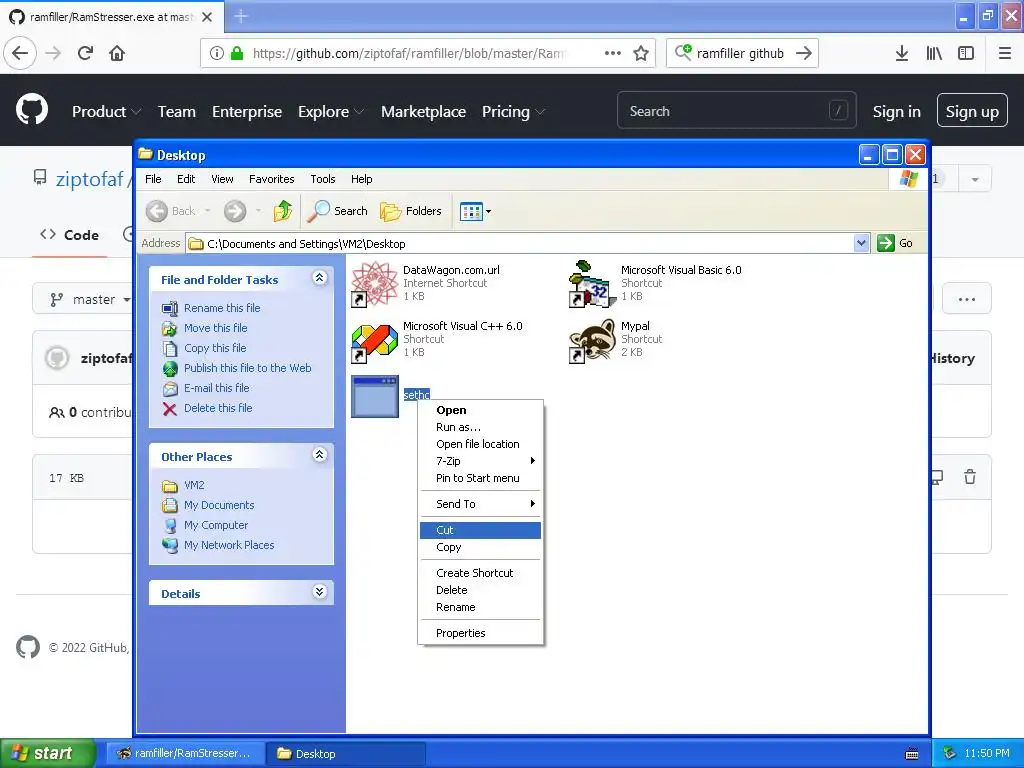
Task: Open the Views icon in Explorer toolbar
Action: (x=471, y=211)
